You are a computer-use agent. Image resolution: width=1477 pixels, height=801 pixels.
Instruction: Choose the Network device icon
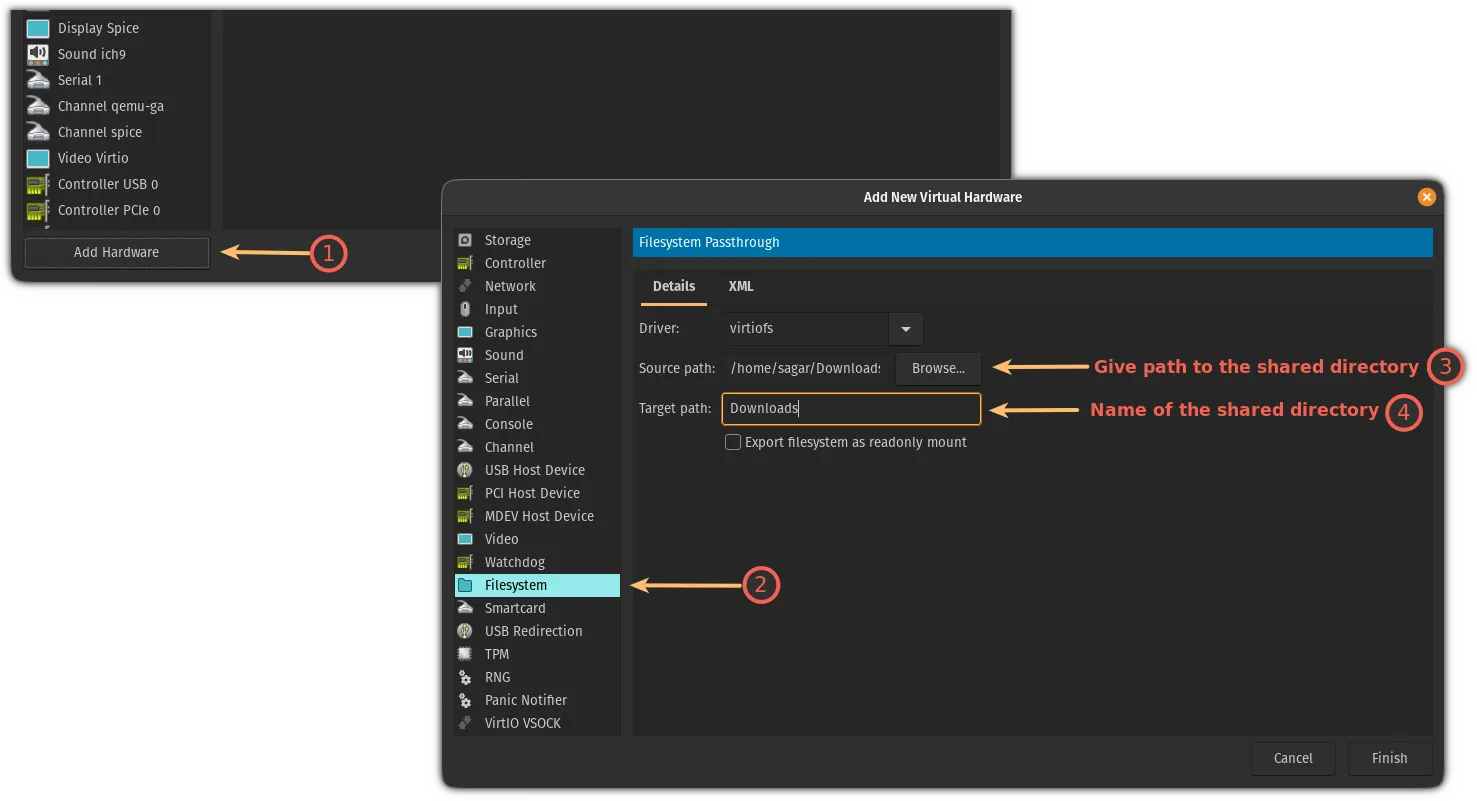pos(465,286)
